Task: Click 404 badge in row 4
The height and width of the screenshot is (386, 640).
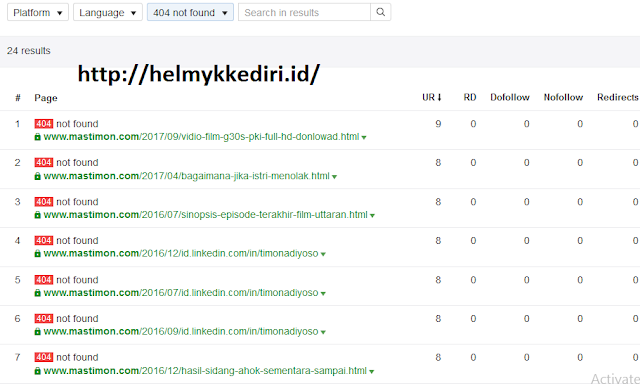Action: pyautogui.click(x=44, y=240)
